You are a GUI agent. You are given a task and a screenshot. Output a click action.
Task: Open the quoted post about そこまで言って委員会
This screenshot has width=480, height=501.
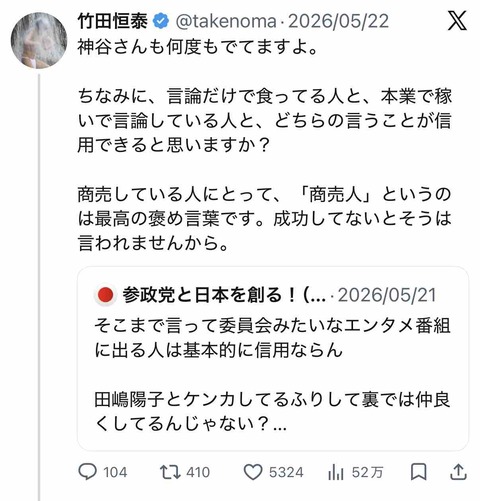click(x=273, y=359)
